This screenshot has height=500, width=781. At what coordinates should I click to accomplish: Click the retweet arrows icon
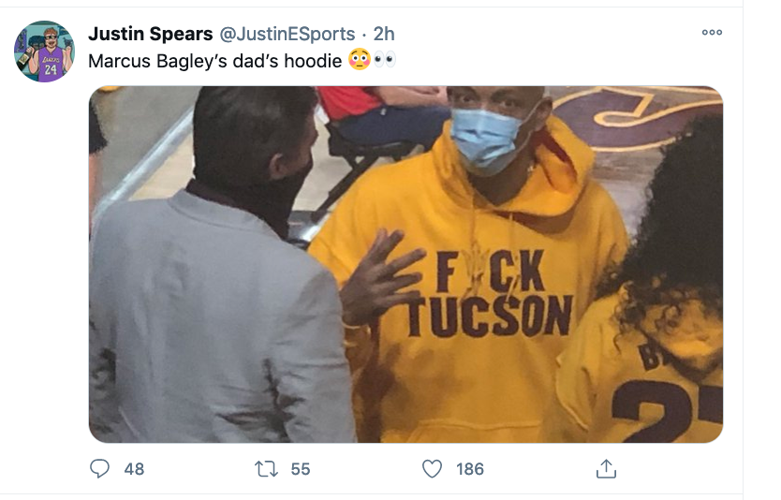pyautogui.click(x=267, y=468)
